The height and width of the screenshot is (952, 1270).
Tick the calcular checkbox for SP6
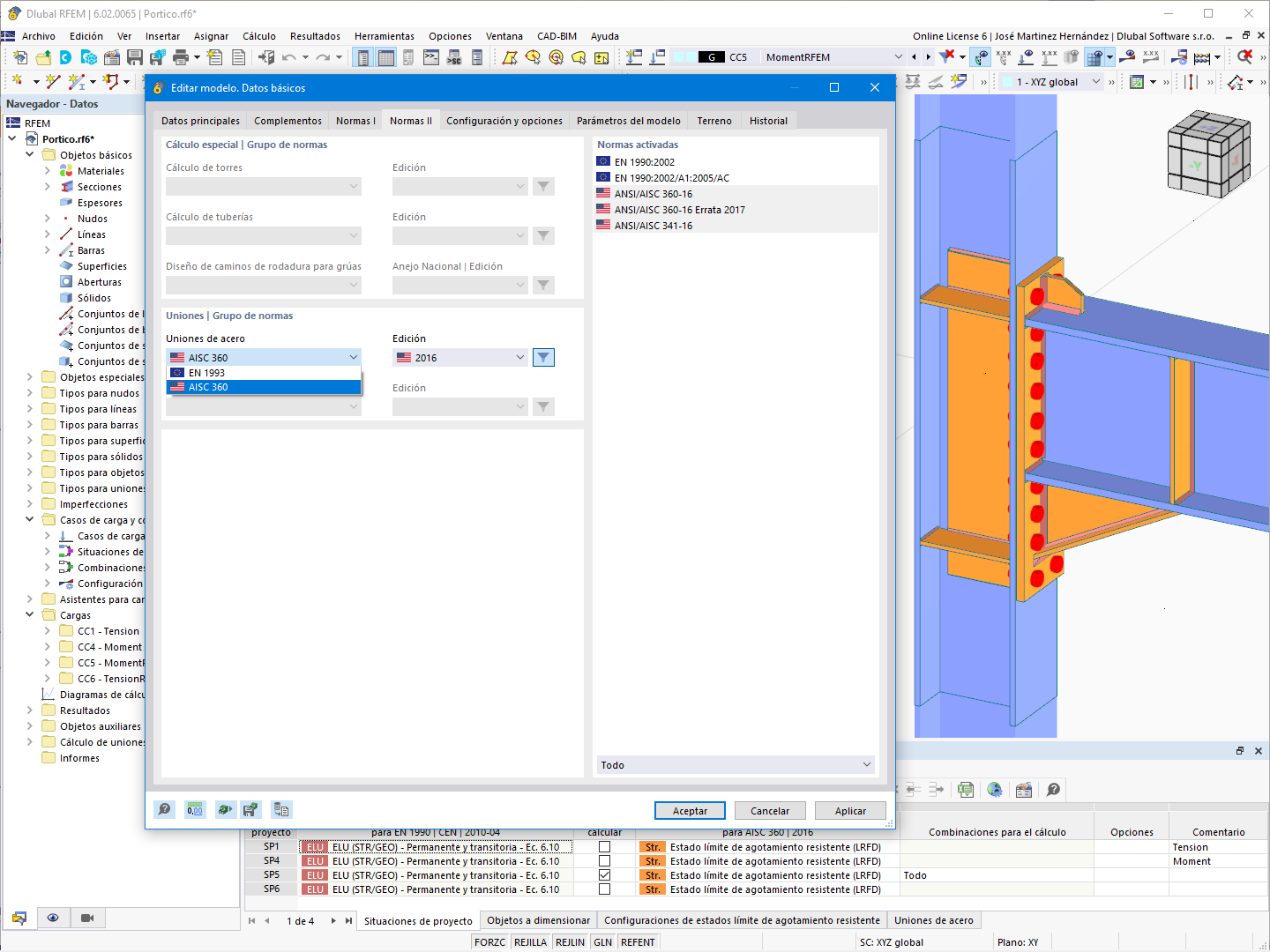coord(604,889)
